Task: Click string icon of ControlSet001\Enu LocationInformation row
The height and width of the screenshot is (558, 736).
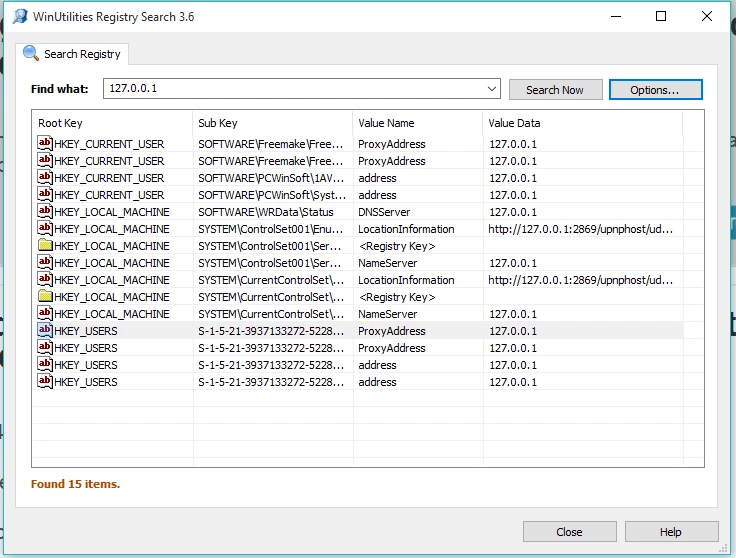Action: pos(45,229)
